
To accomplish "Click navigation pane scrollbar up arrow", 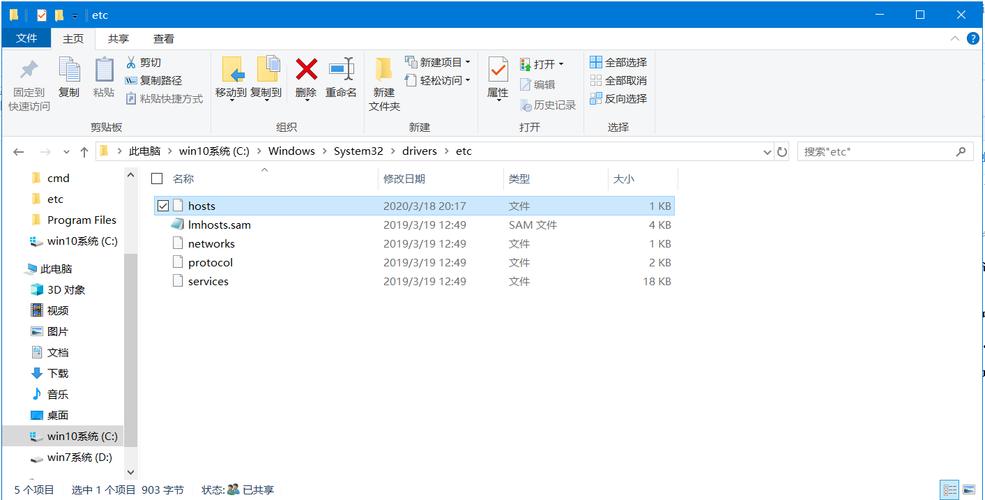I will pyautogui.click(x=131, y=175).
